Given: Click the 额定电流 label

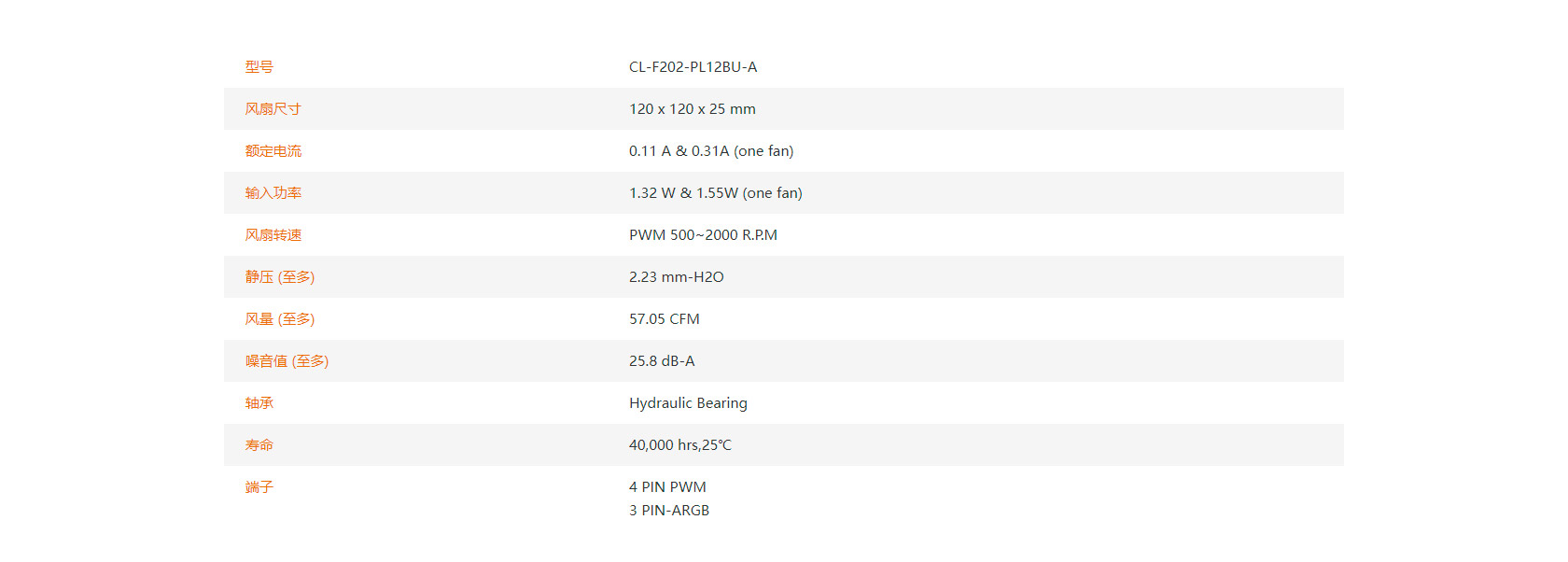Looking at the screenshot, I should (x=273, y=151).
